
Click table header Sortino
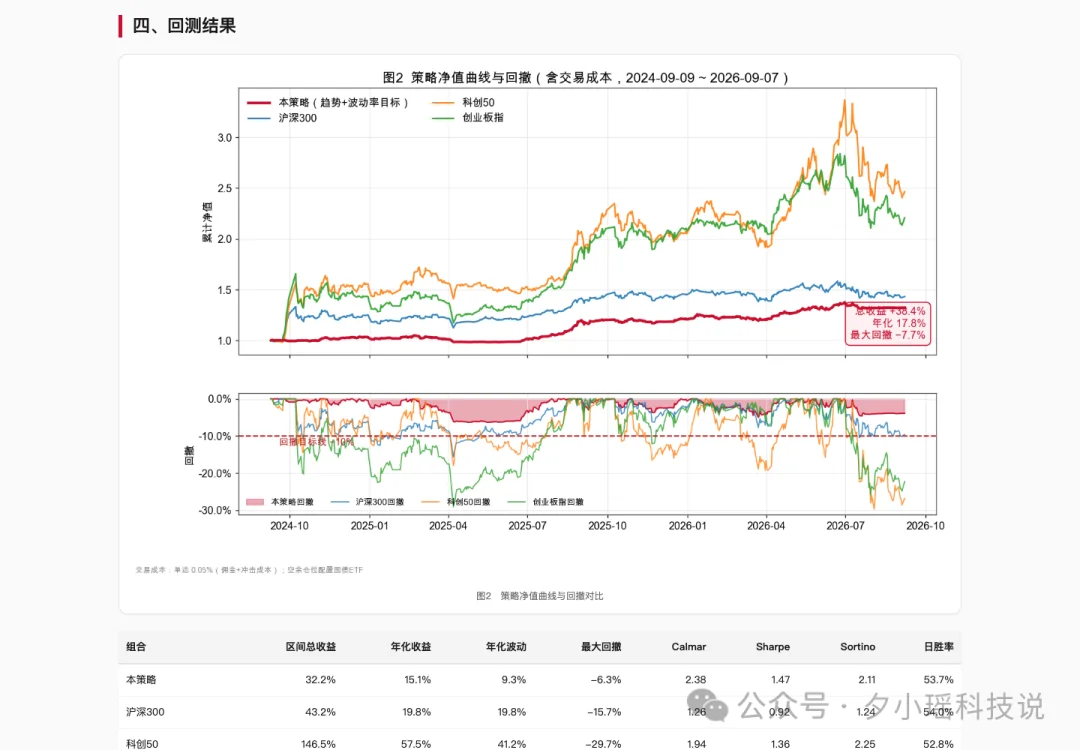[858, 647]
